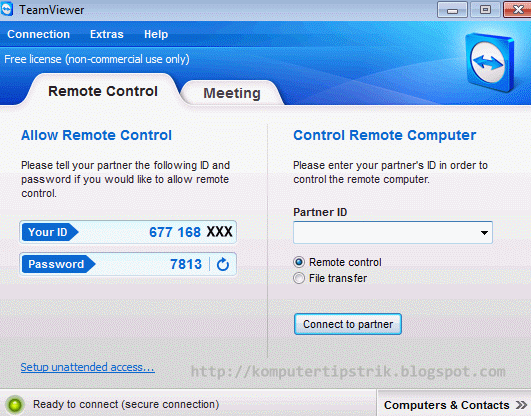
Task: Click the Computers & Contacts label
Action: [x=447, y=405]
